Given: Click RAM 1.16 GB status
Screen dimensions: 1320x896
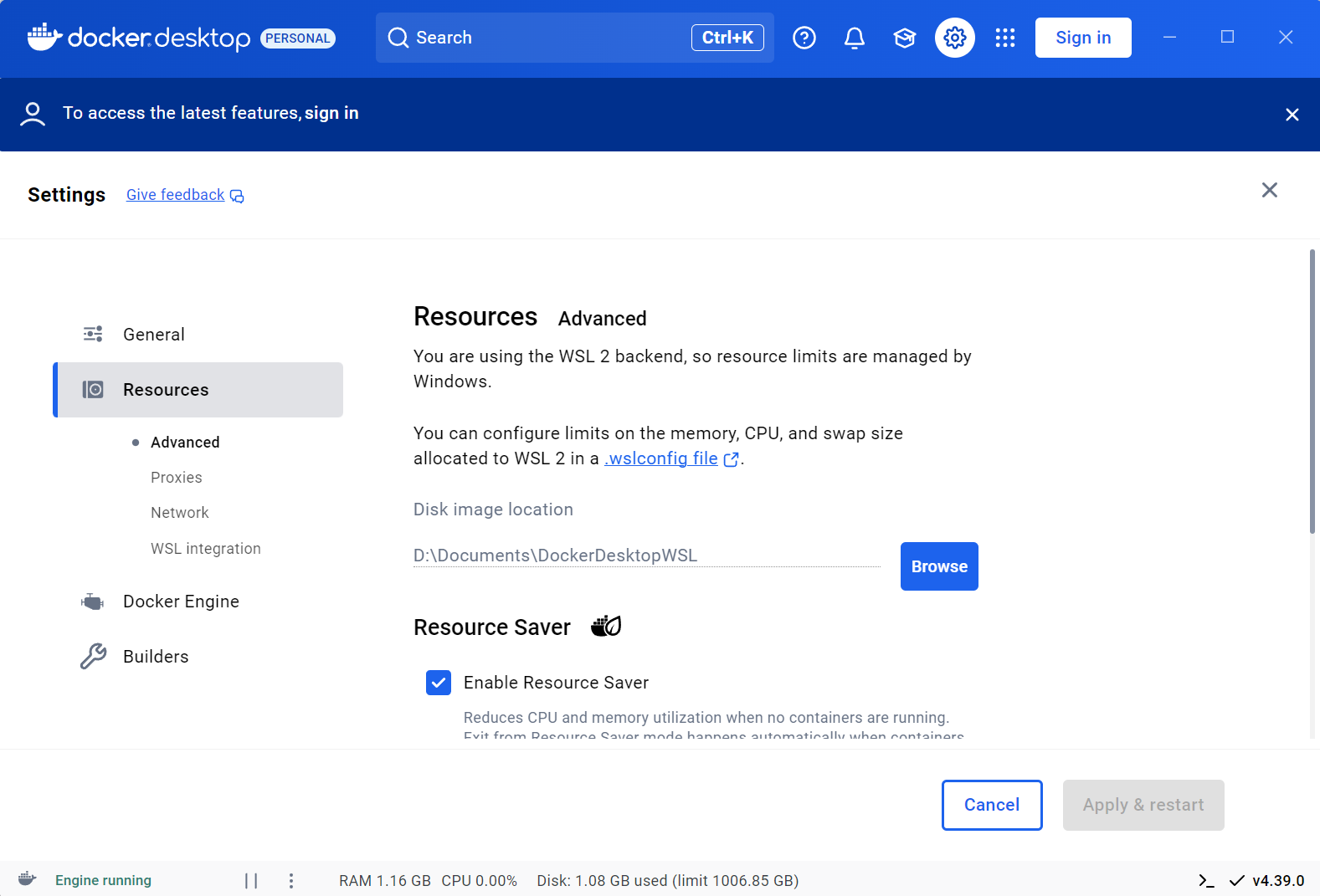Looking at the screenshot, I should tap(385, 880).
